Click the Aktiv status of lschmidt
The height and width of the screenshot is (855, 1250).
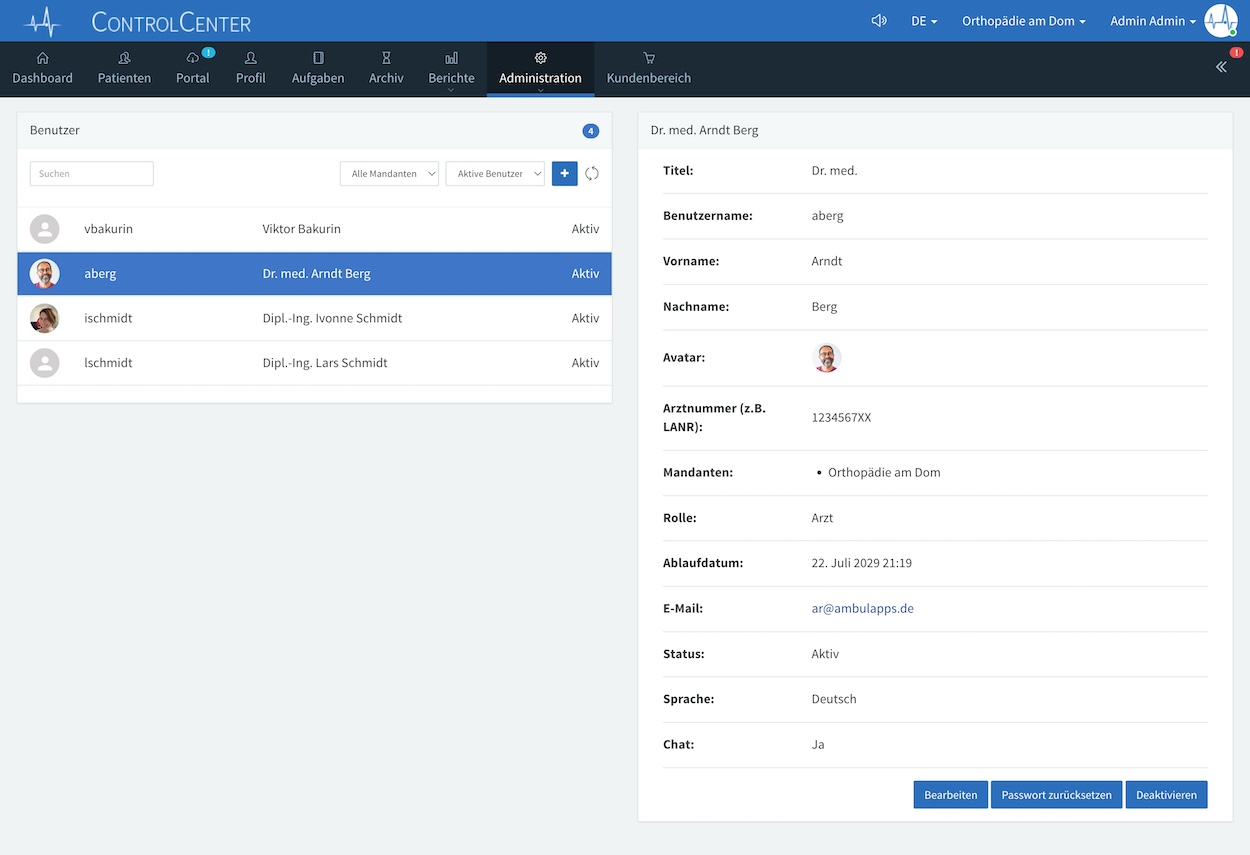(x=585, y=363)
